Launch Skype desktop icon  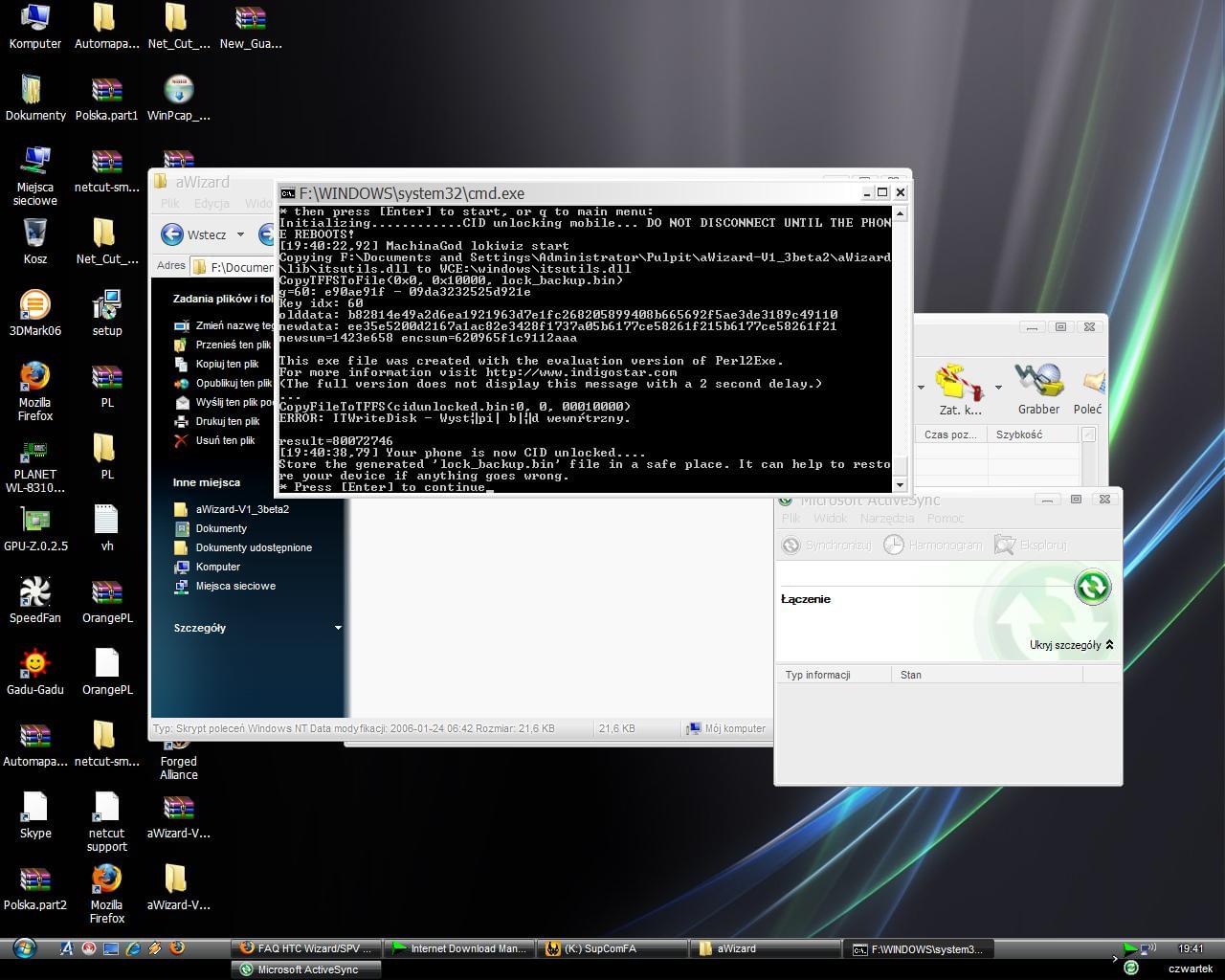click(x=35, y=815)
